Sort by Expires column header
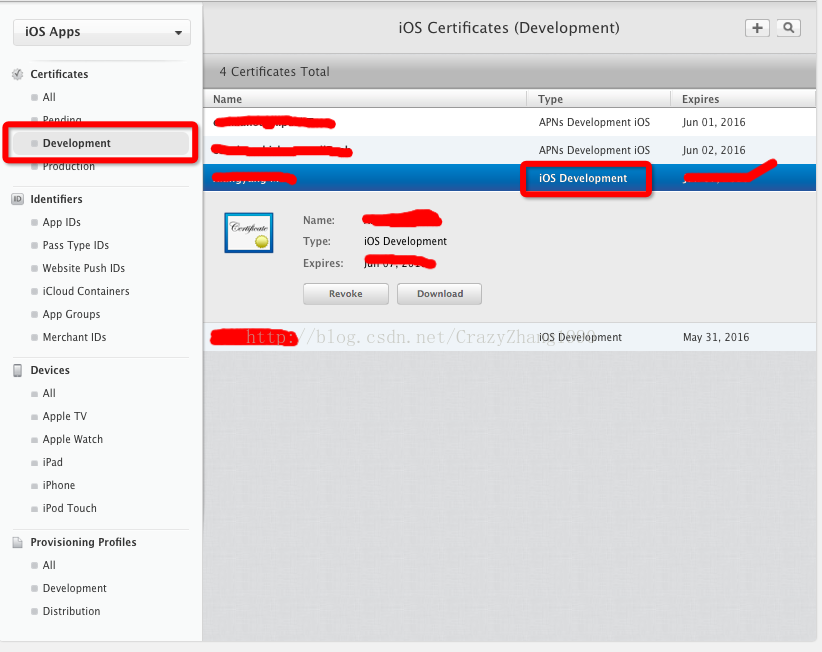822x652 pixels. (x=700, y=99)
